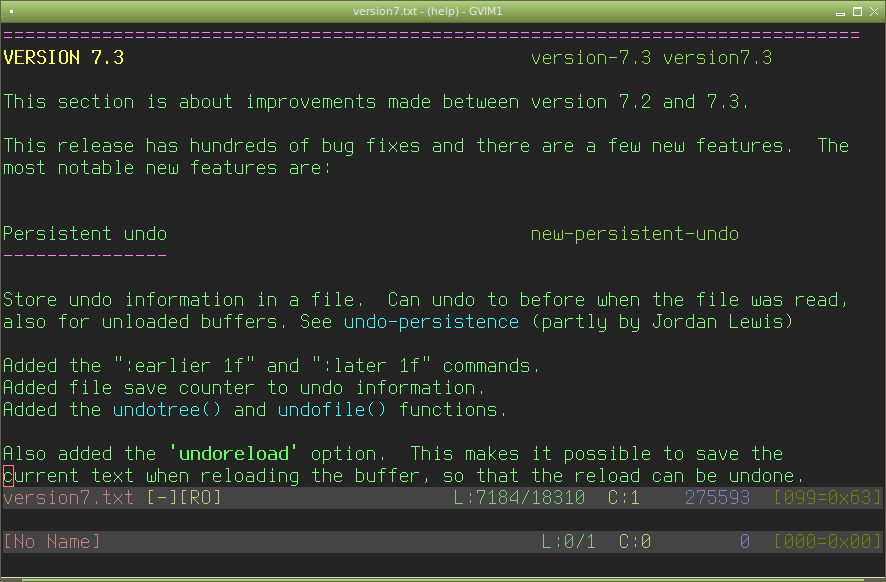The height and width of the screenshot is (582, 886).
Task: Click the [-][RO] read-only flags in the status line
Action: pos(184,498)
